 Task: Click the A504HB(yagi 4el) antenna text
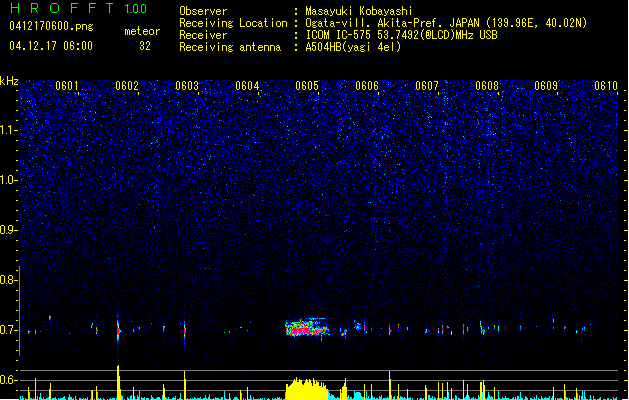click(353, 47)
